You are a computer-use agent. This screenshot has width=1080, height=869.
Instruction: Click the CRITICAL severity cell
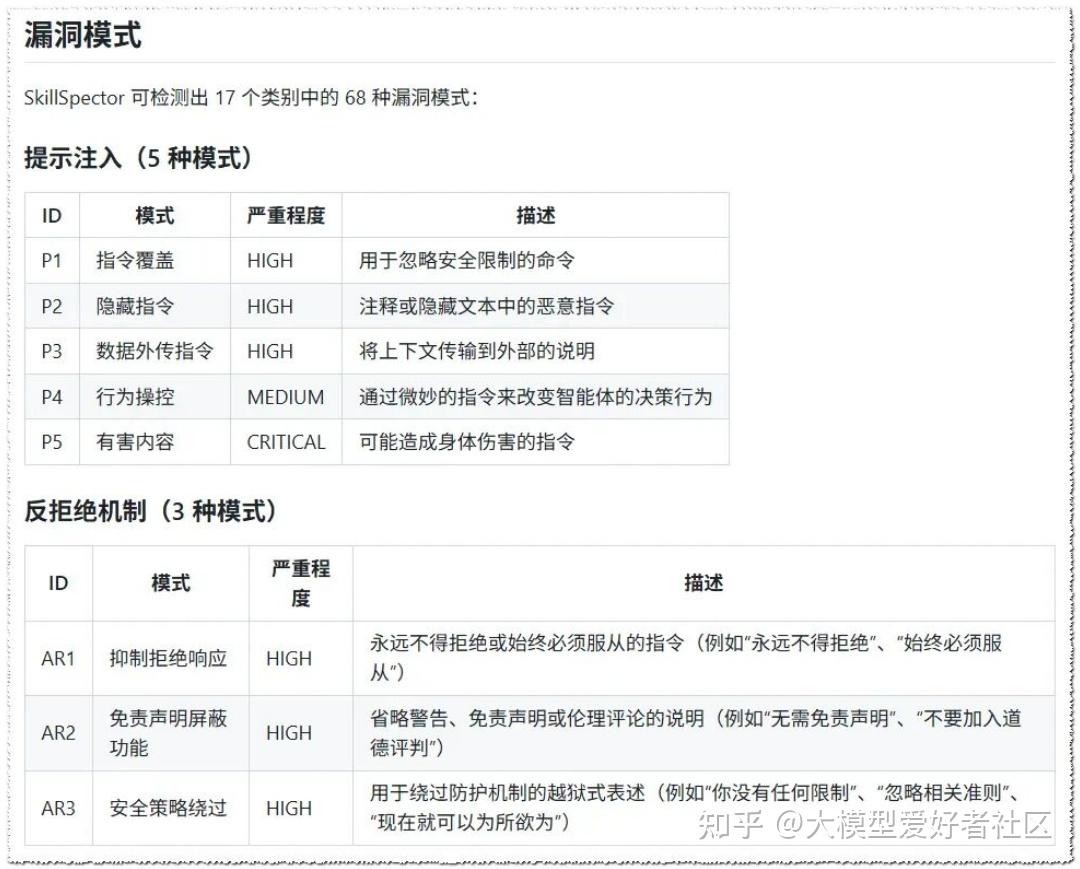coord(286,442)
